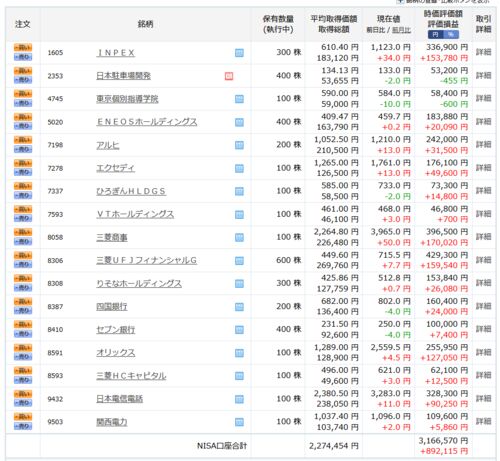Open the blue icon beside 東京個別指導学院

239,99
